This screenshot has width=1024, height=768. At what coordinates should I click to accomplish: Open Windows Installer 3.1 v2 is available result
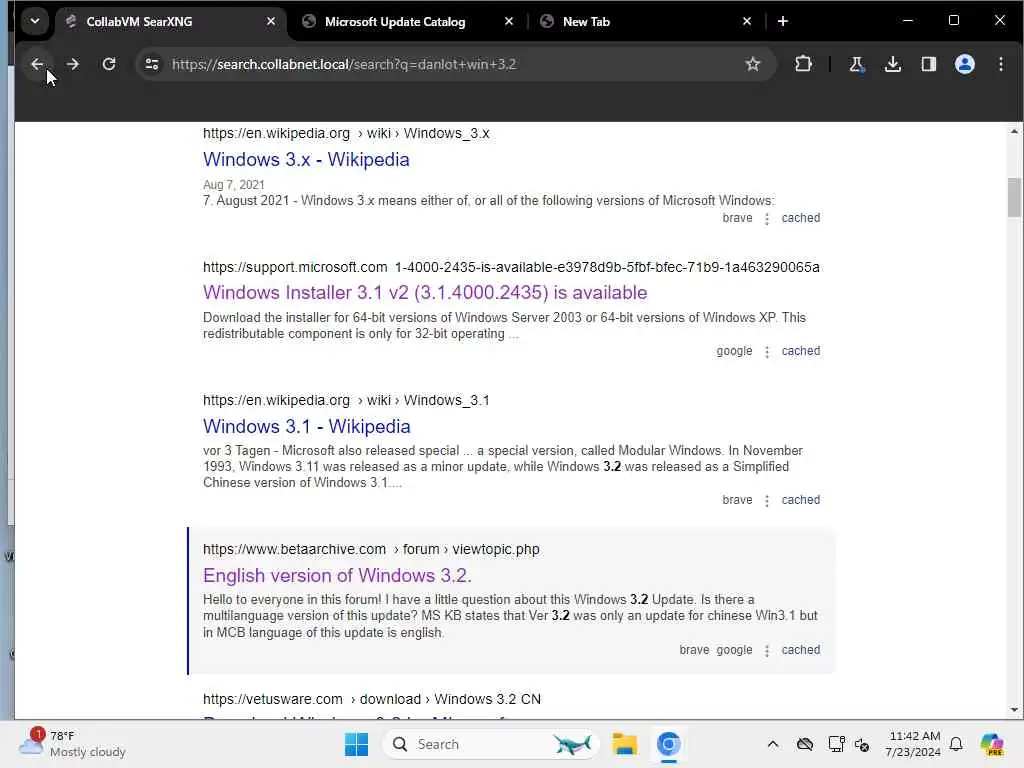[424, 293]
